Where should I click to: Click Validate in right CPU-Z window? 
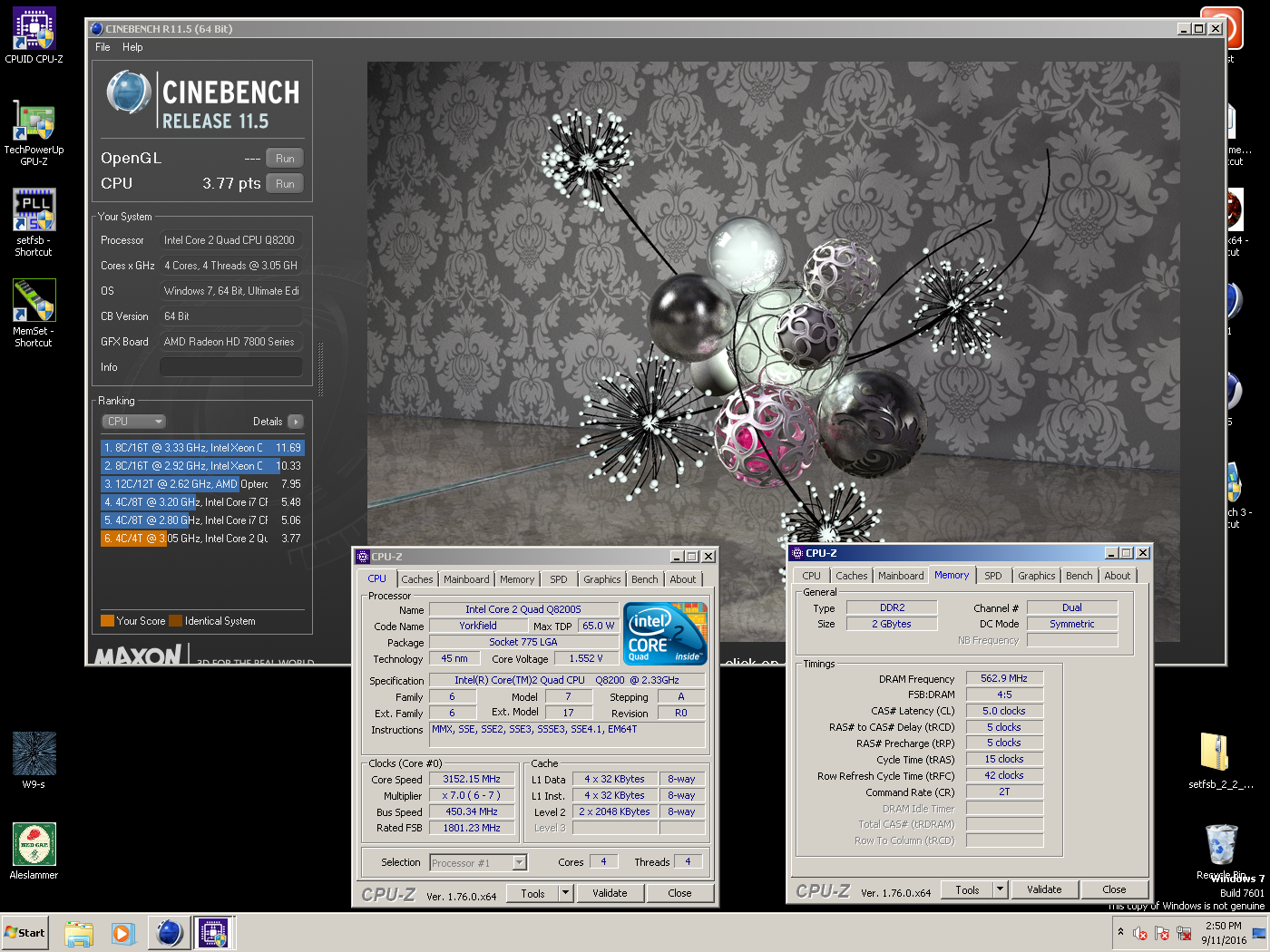click(1044, 890)
